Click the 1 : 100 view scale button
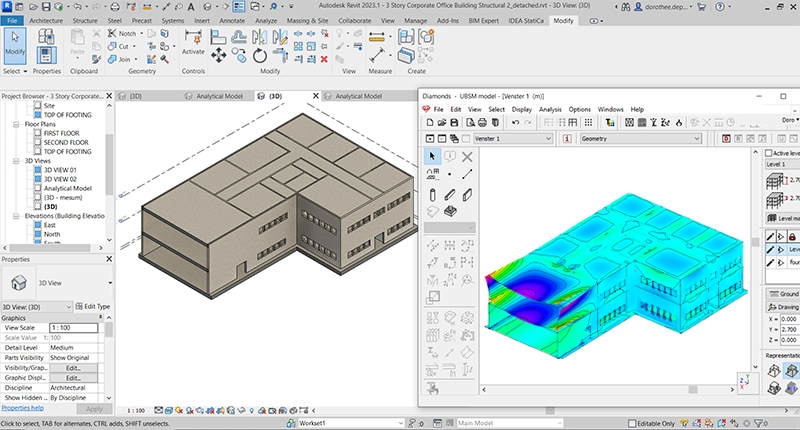 pyautogui.click(x=136, y=411)
